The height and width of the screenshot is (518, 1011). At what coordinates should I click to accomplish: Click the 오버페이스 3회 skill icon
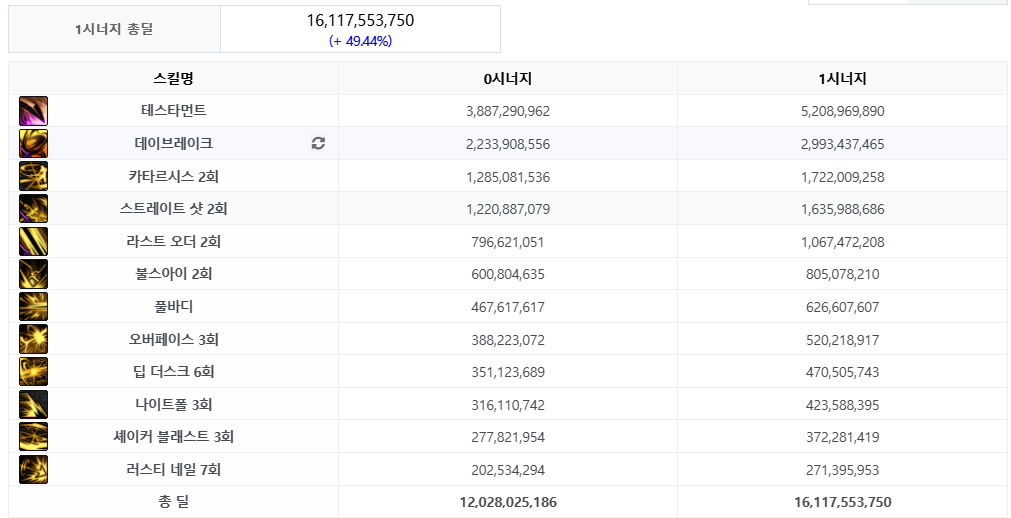pyautogui.click(x=33, y=339)
